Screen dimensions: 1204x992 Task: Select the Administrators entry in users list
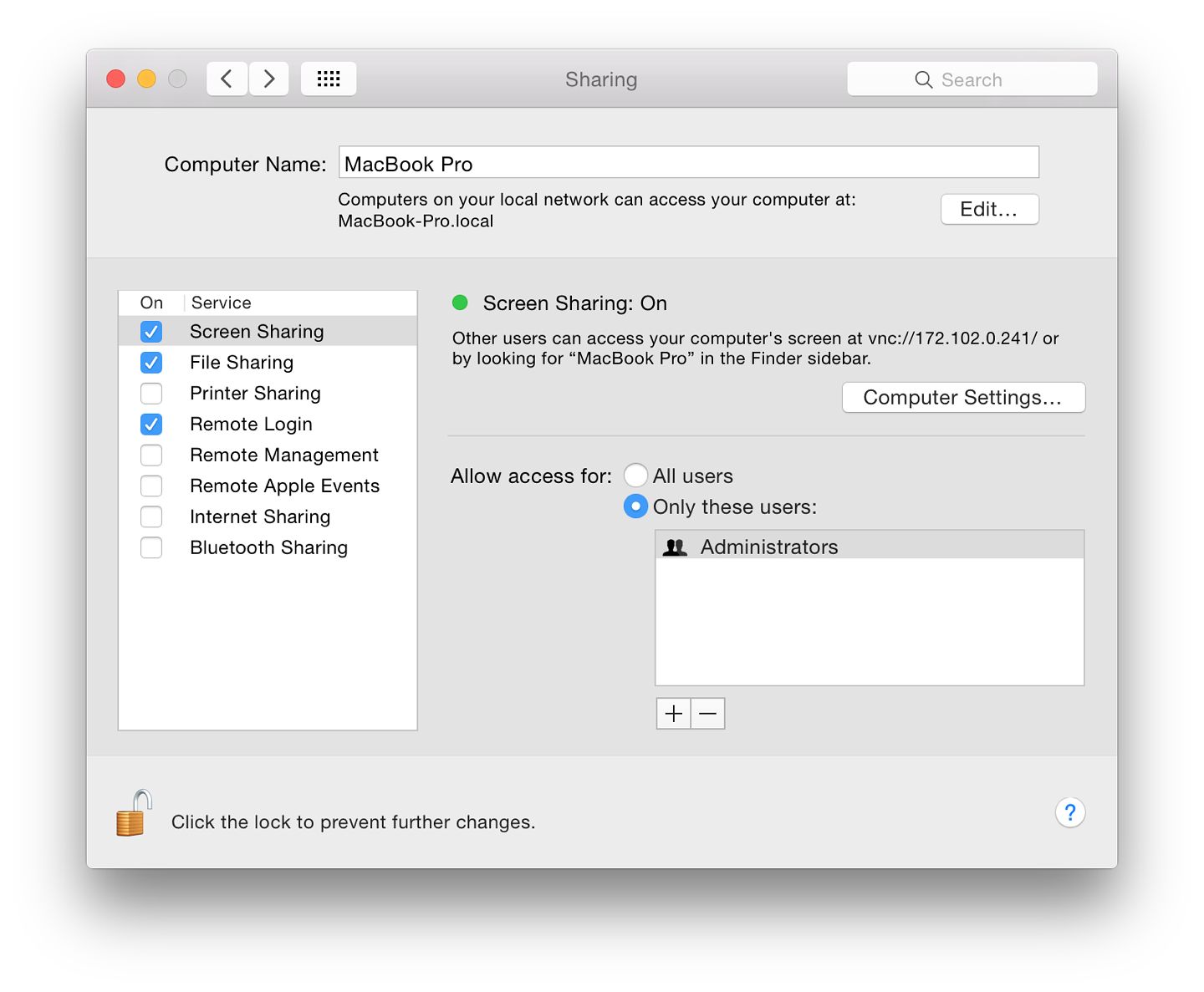tap(870, 547)
